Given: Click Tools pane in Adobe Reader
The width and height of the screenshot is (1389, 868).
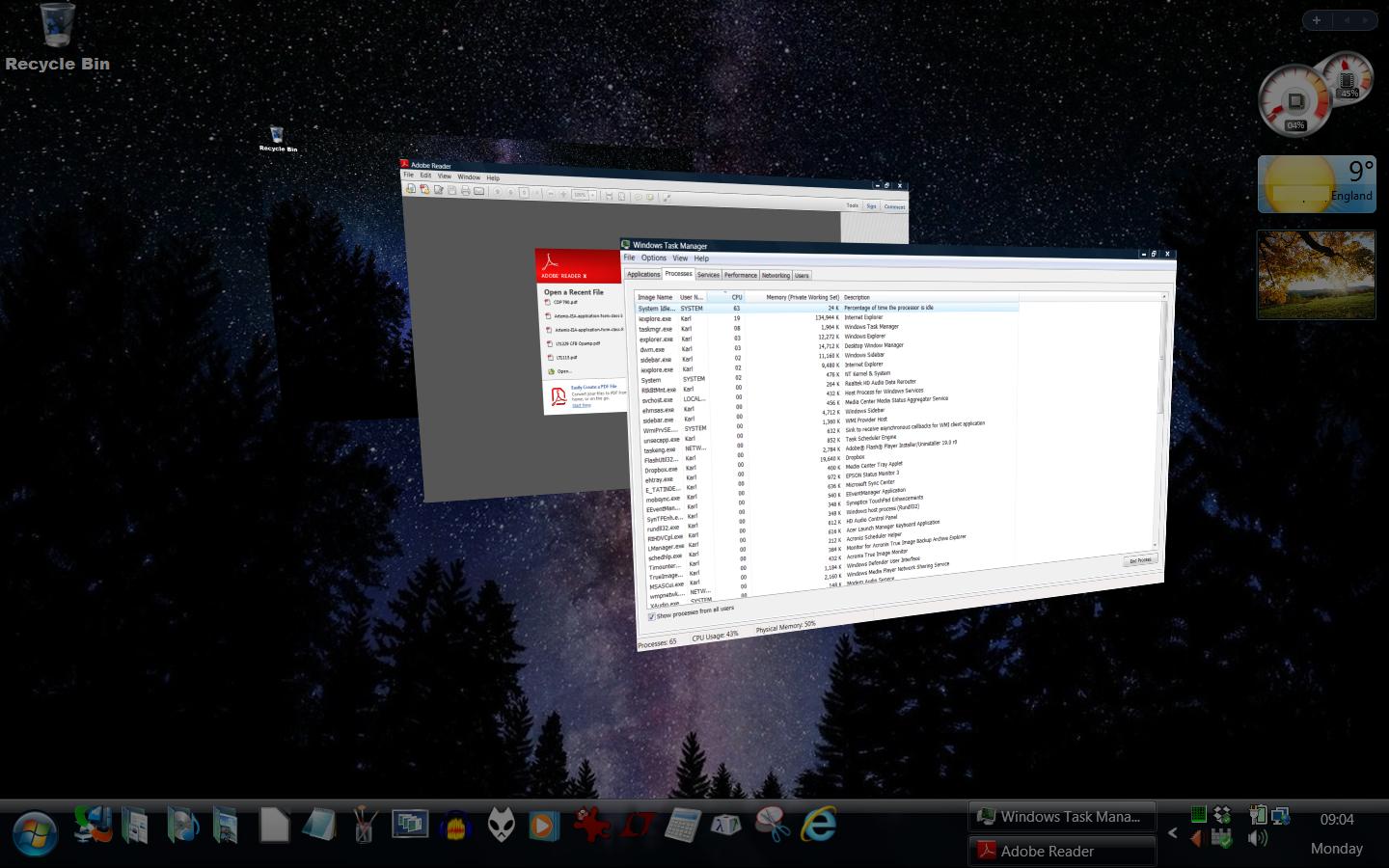Looking at the screenshot, I should point(852,205).
